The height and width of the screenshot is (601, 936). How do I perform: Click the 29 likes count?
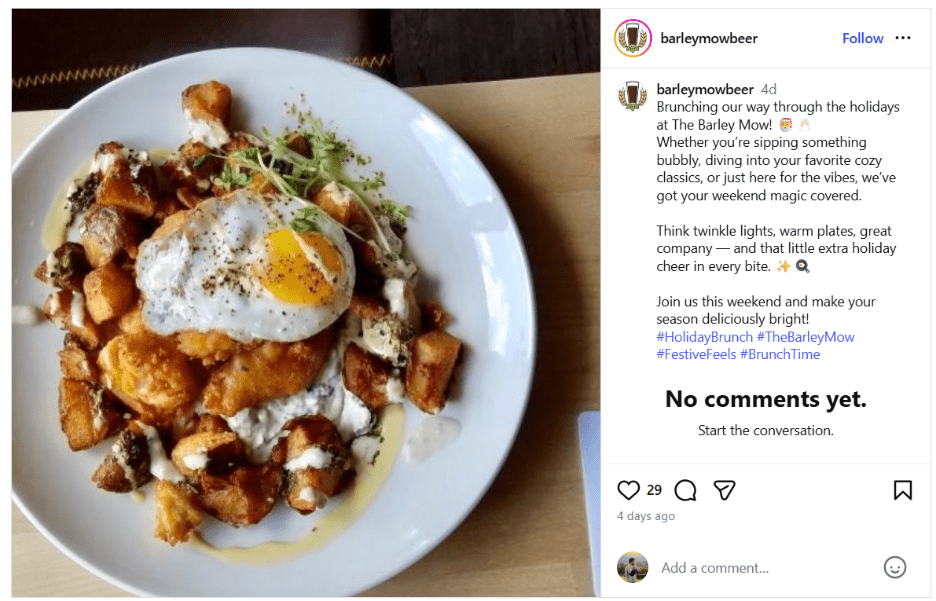[652, 490]
